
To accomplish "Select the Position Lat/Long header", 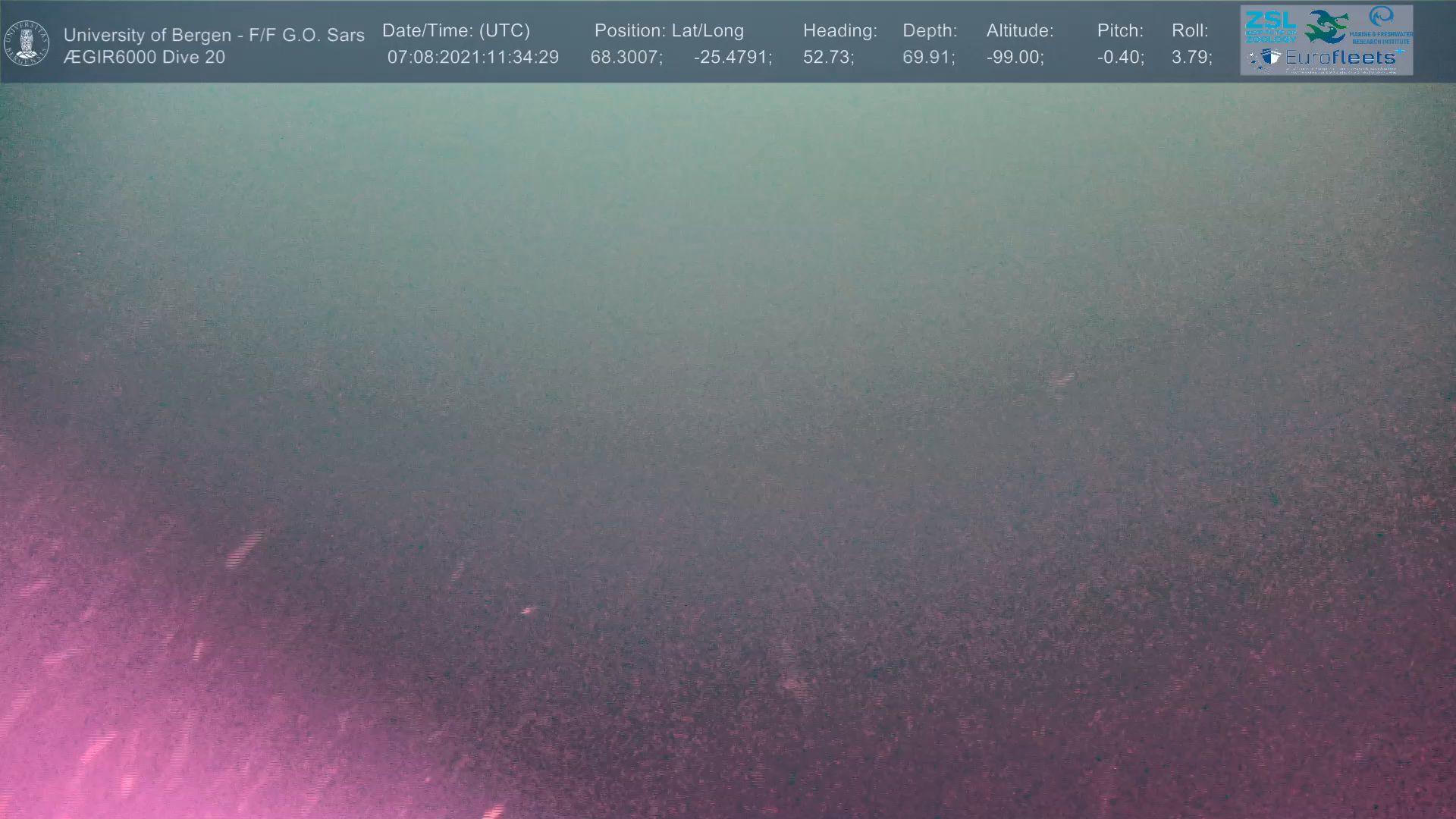I will [669, 31].
